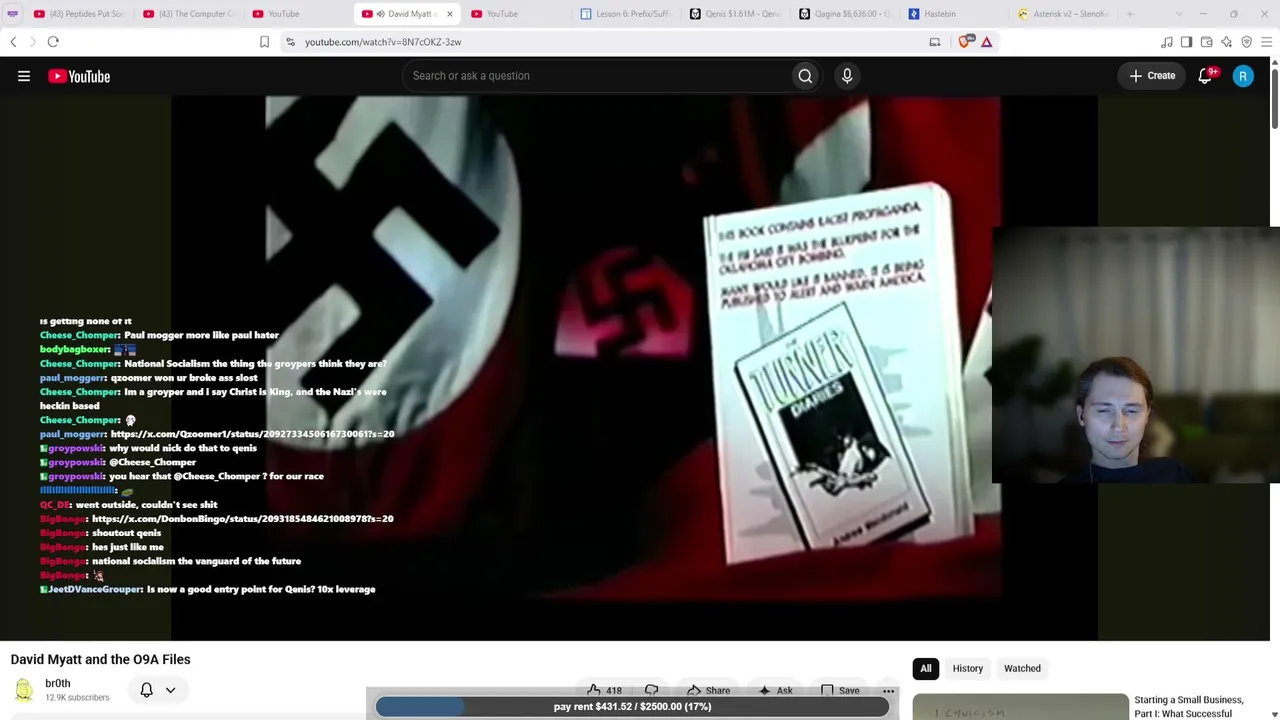
Task: Open YouTube notifications bell in header
Action: click(1205, 76)
